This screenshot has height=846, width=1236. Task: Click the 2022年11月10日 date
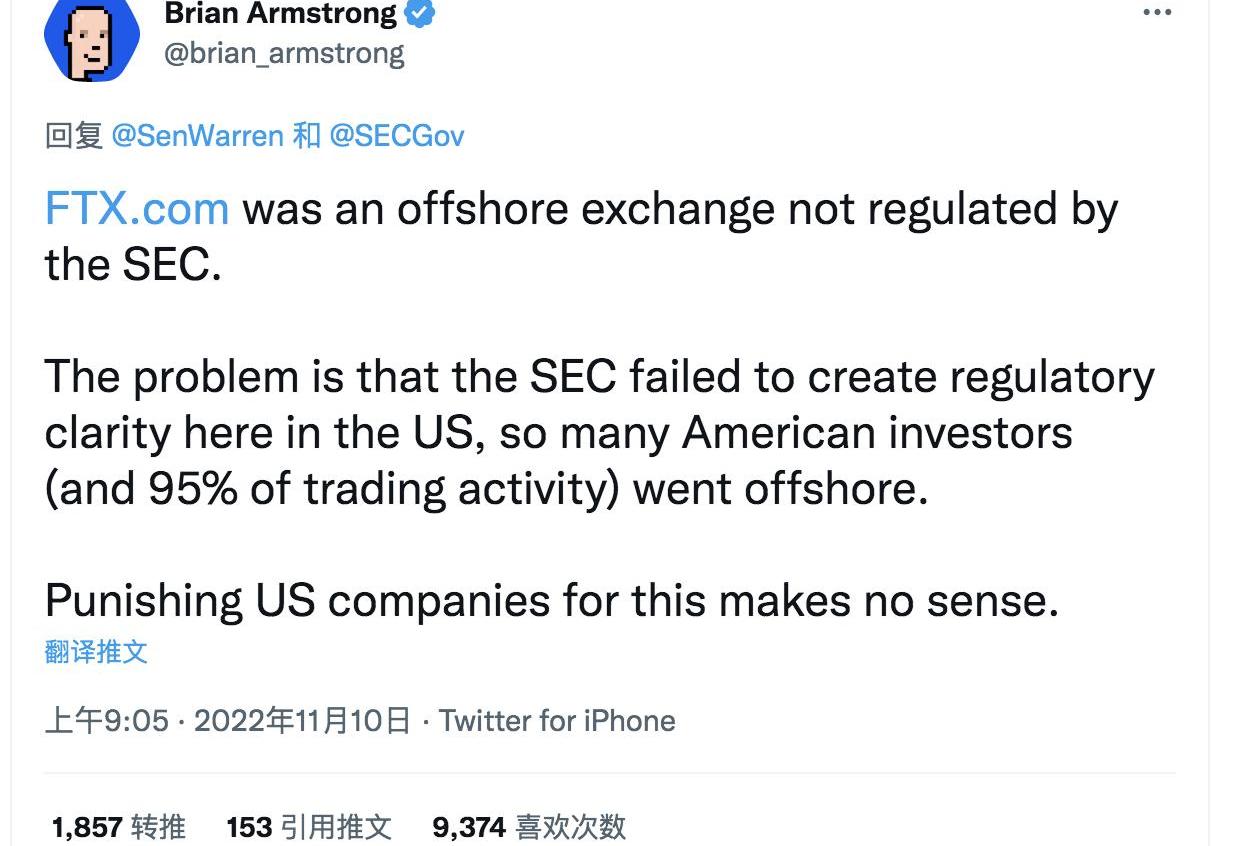302,721
